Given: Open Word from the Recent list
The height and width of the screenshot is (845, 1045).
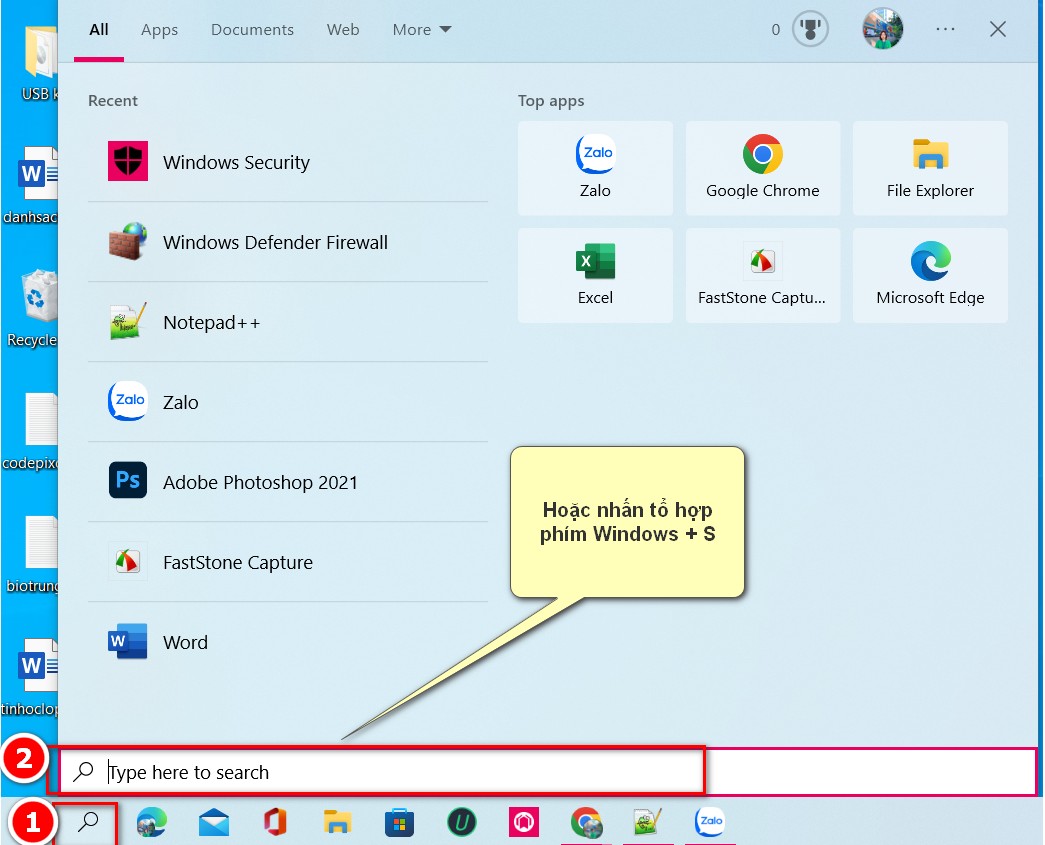Looking at the screenshot, I should [287, 642].
